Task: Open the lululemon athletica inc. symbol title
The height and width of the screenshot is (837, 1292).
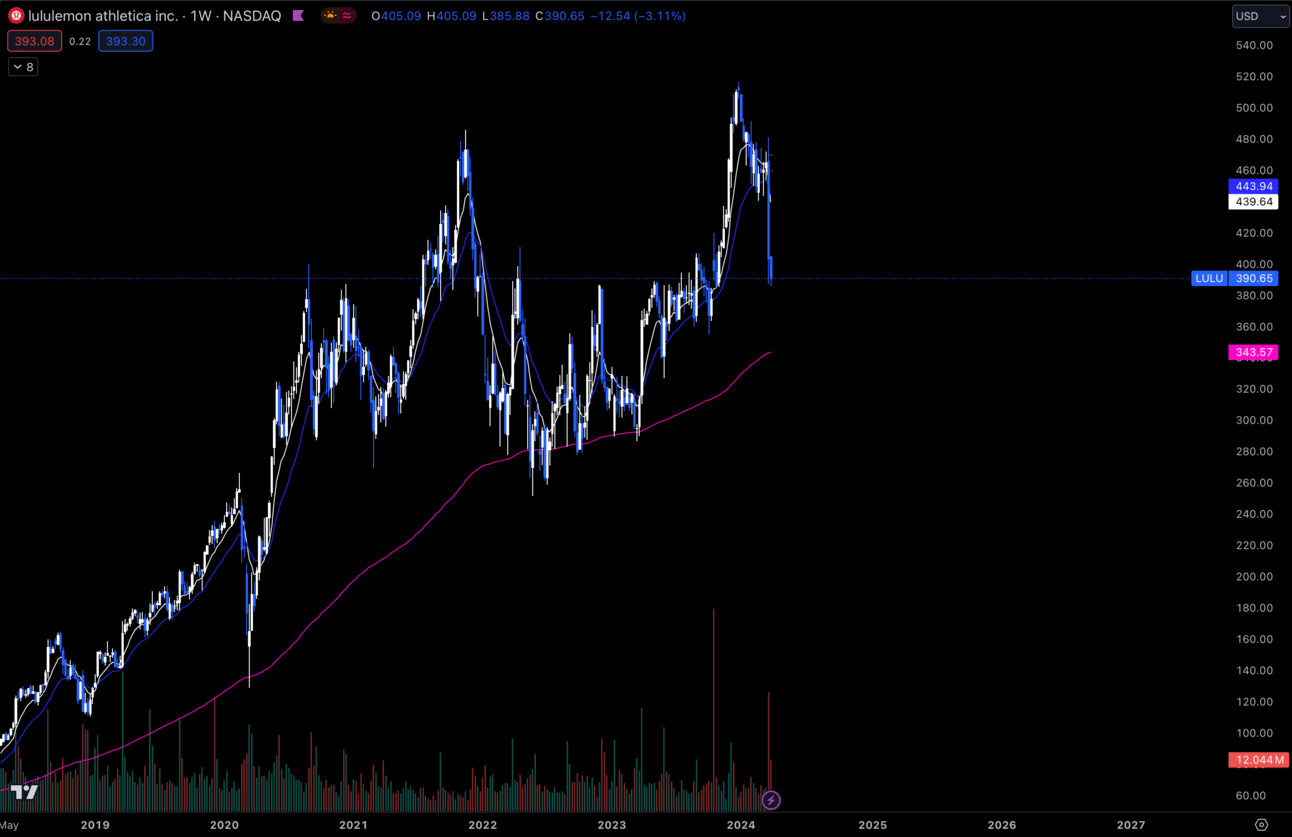Action: [103, 16]
